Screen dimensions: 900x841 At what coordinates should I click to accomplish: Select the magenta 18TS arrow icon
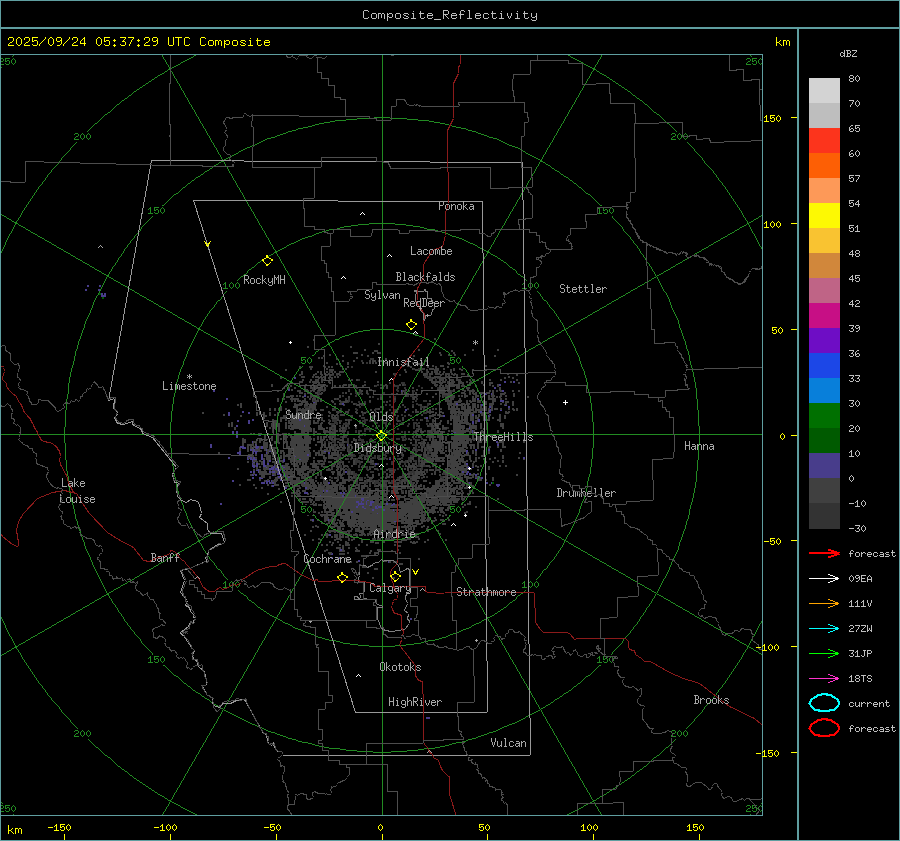click(x=824, y=679)
